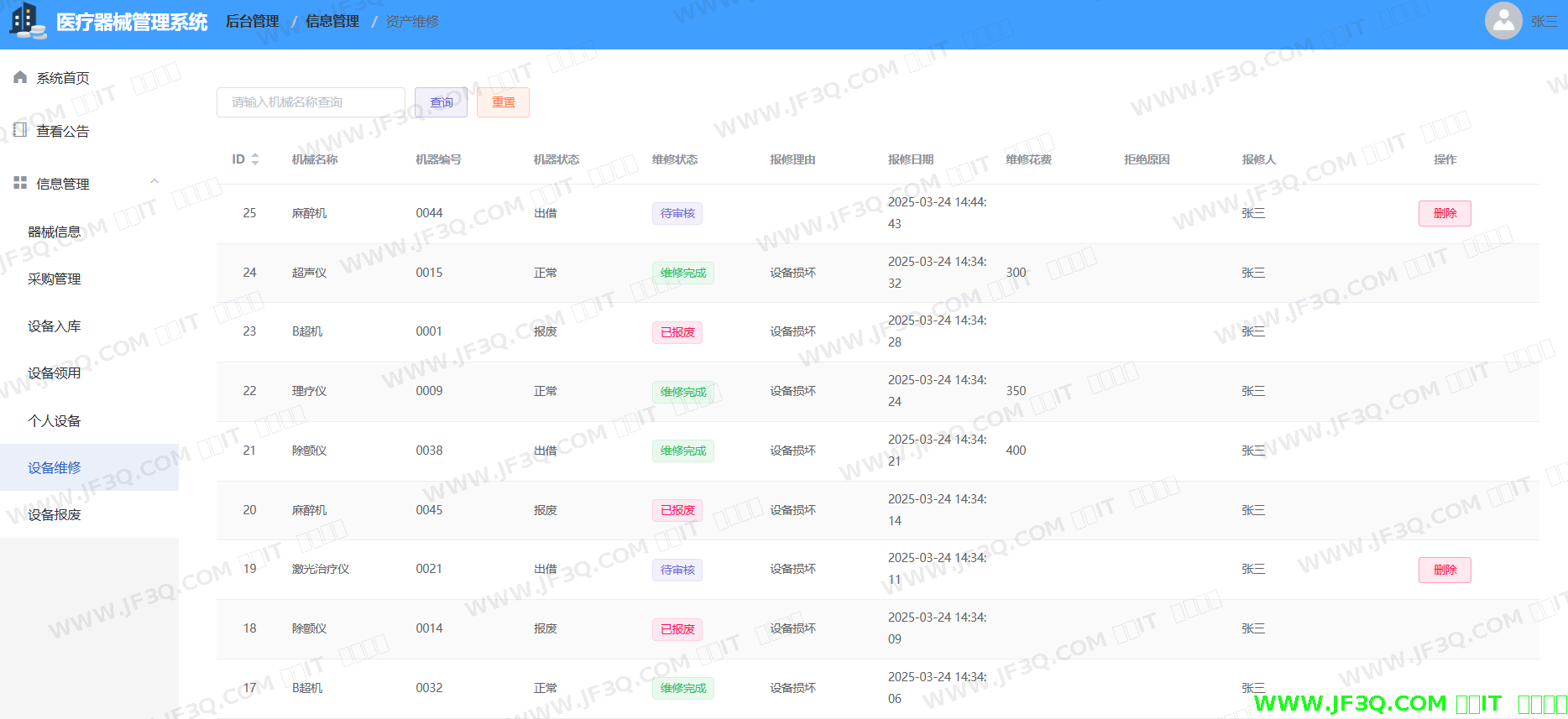Click the home icon beside 系统首页
The height and width of the screenshot is (719, 1568).
[20, 77]
